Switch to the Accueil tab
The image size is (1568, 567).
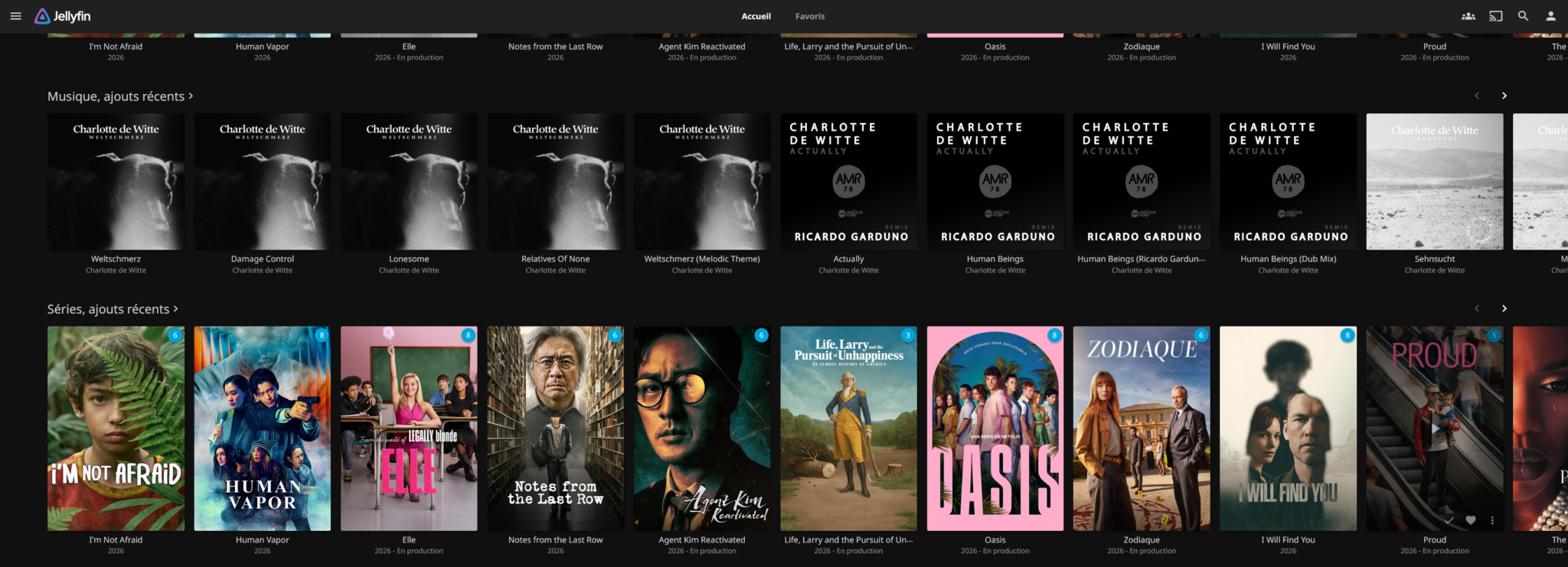[x=756, y=16]
